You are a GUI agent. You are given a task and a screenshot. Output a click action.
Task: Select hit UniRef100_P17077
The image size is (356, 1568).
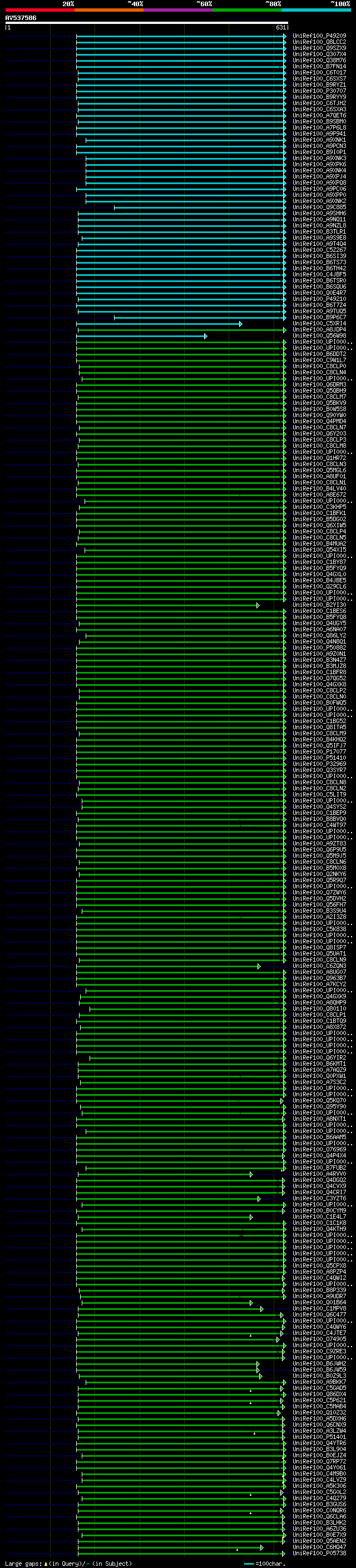click(319, 751)
